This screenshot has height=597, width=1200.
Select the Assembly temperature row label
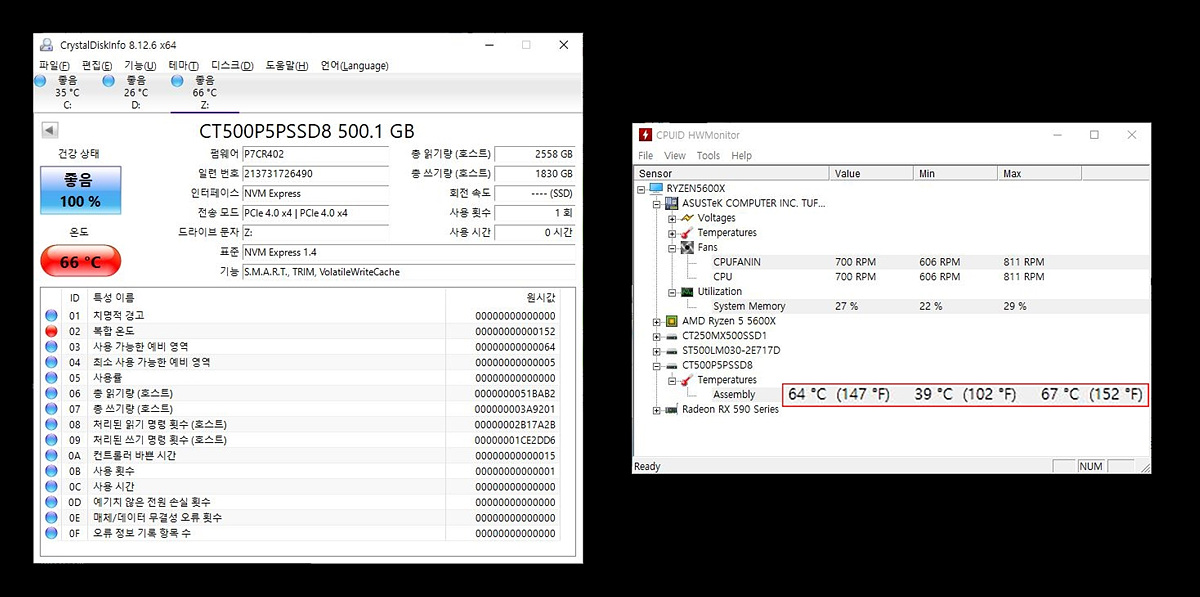tap(734, 395)
